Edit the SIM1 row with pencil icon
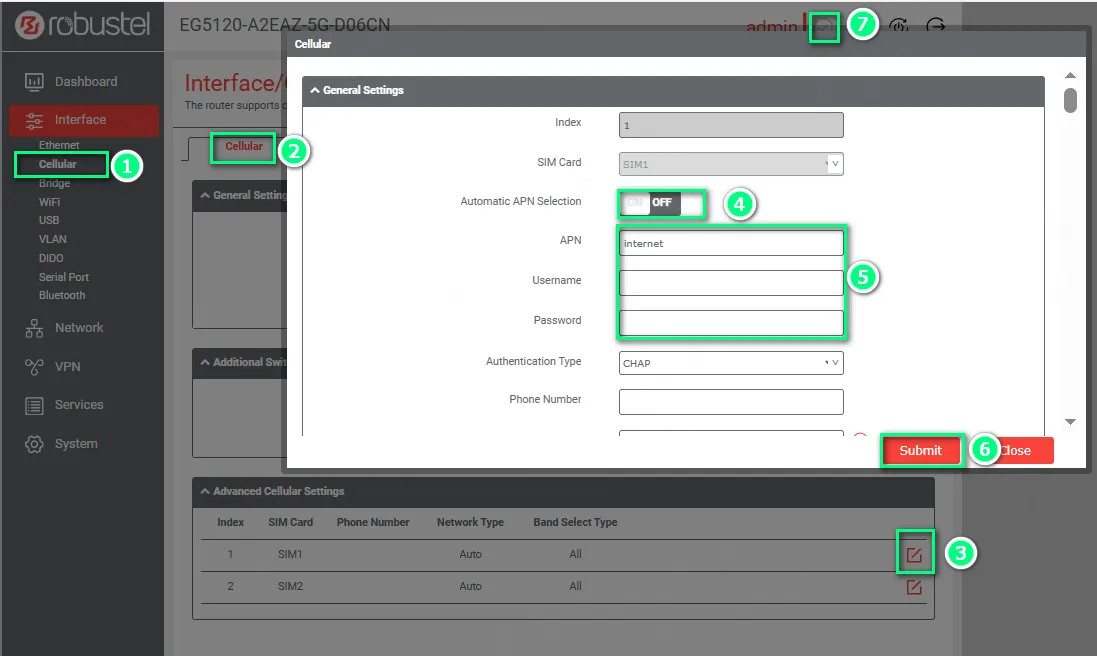The image size is (1097, 656). [914, 554]
